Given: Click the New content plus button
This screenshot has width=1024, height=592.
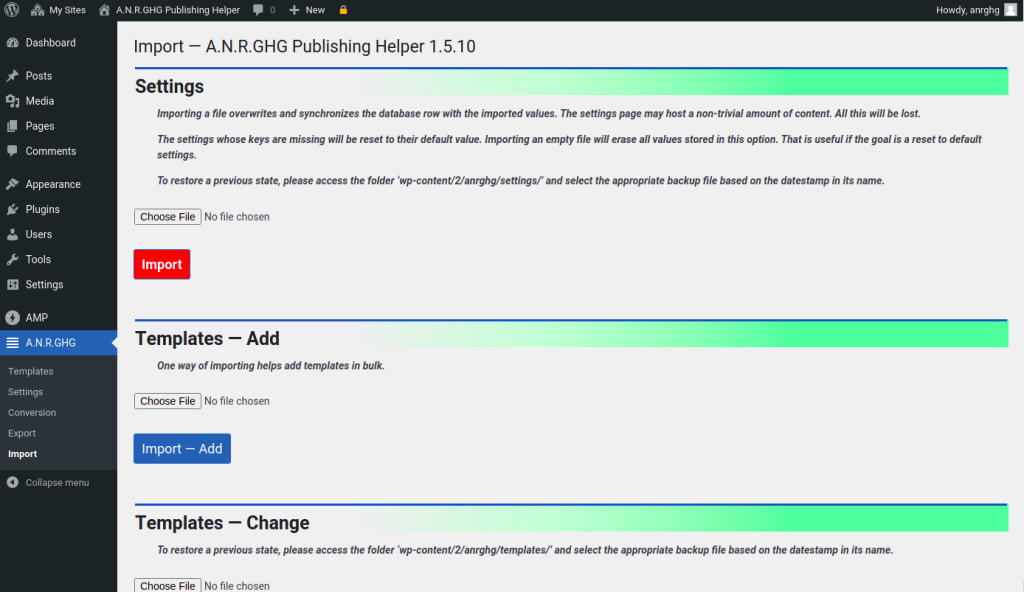Looking at the screenshot, I should [307, 10].
